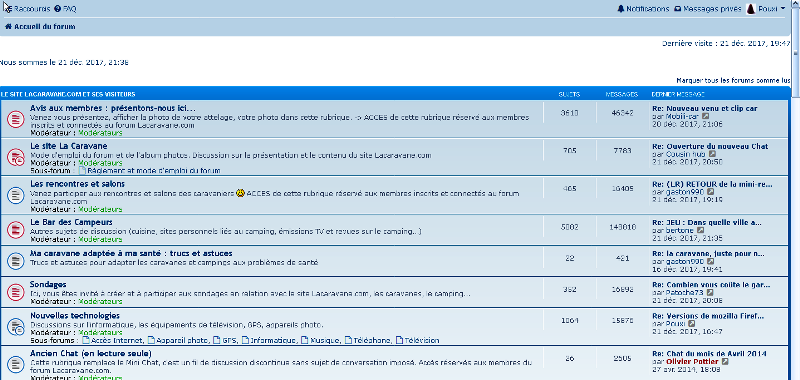Click the Sondages forum status icon
The image size is (800, 380).
click(x=15, y=292)
